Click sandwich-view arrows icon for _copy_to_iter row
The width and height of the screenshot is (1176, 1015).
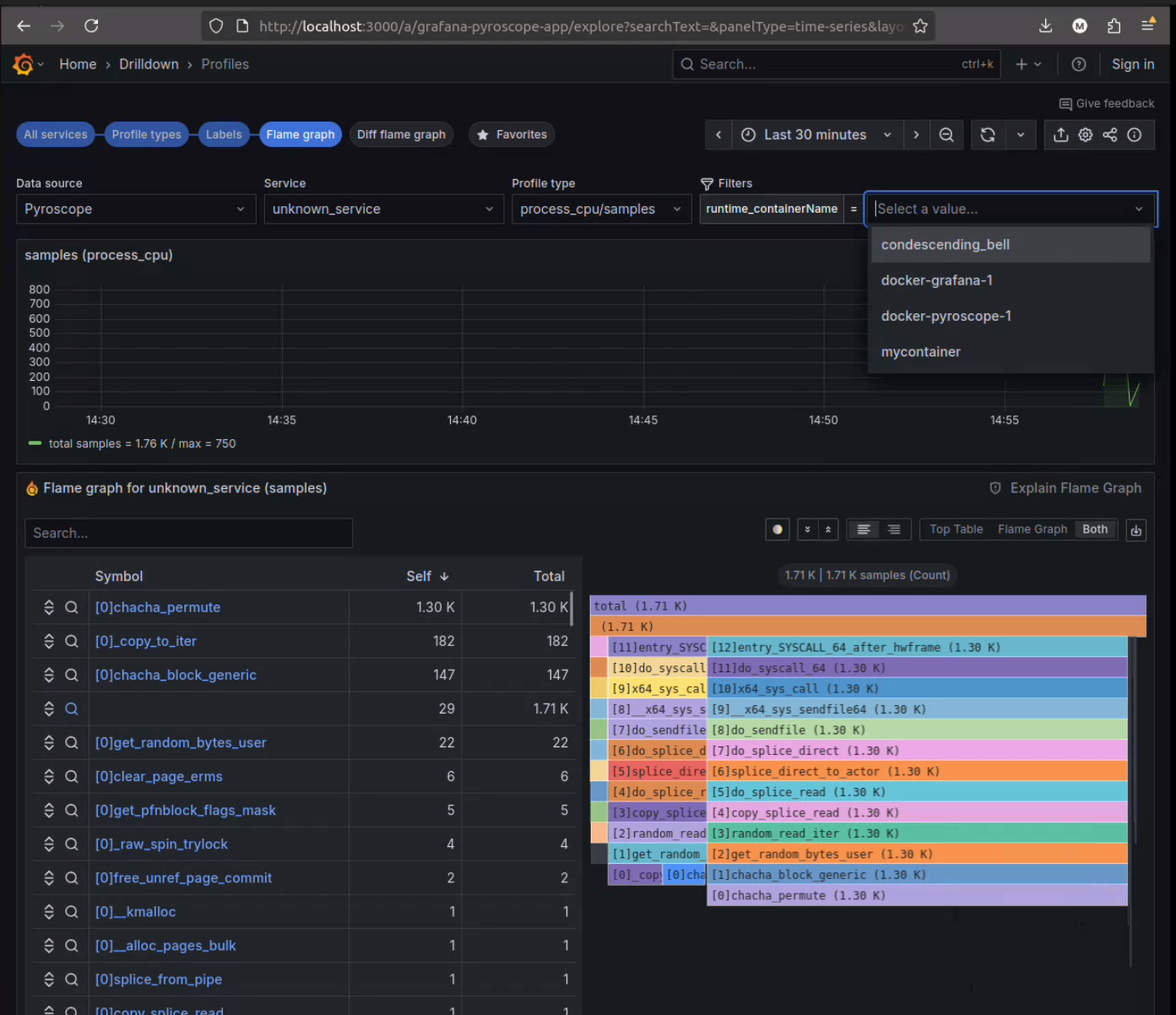click(49, 641)
